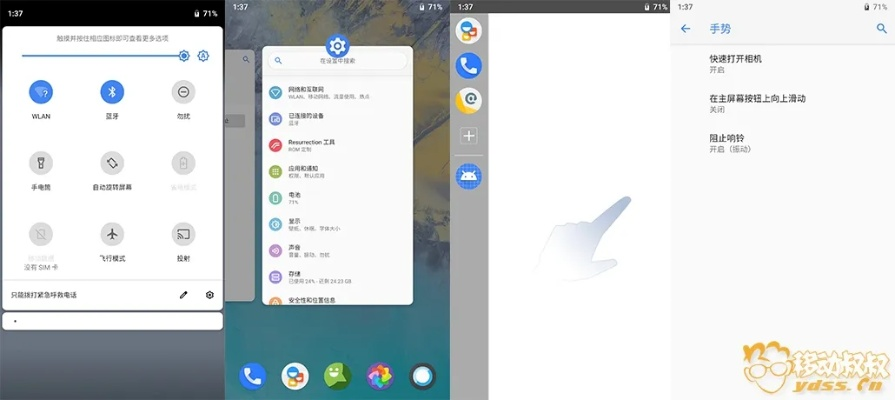Click the 手势 page title
The height and width of the screenshot is (400, 895).
pyautogui.click(x=720, y=29)
